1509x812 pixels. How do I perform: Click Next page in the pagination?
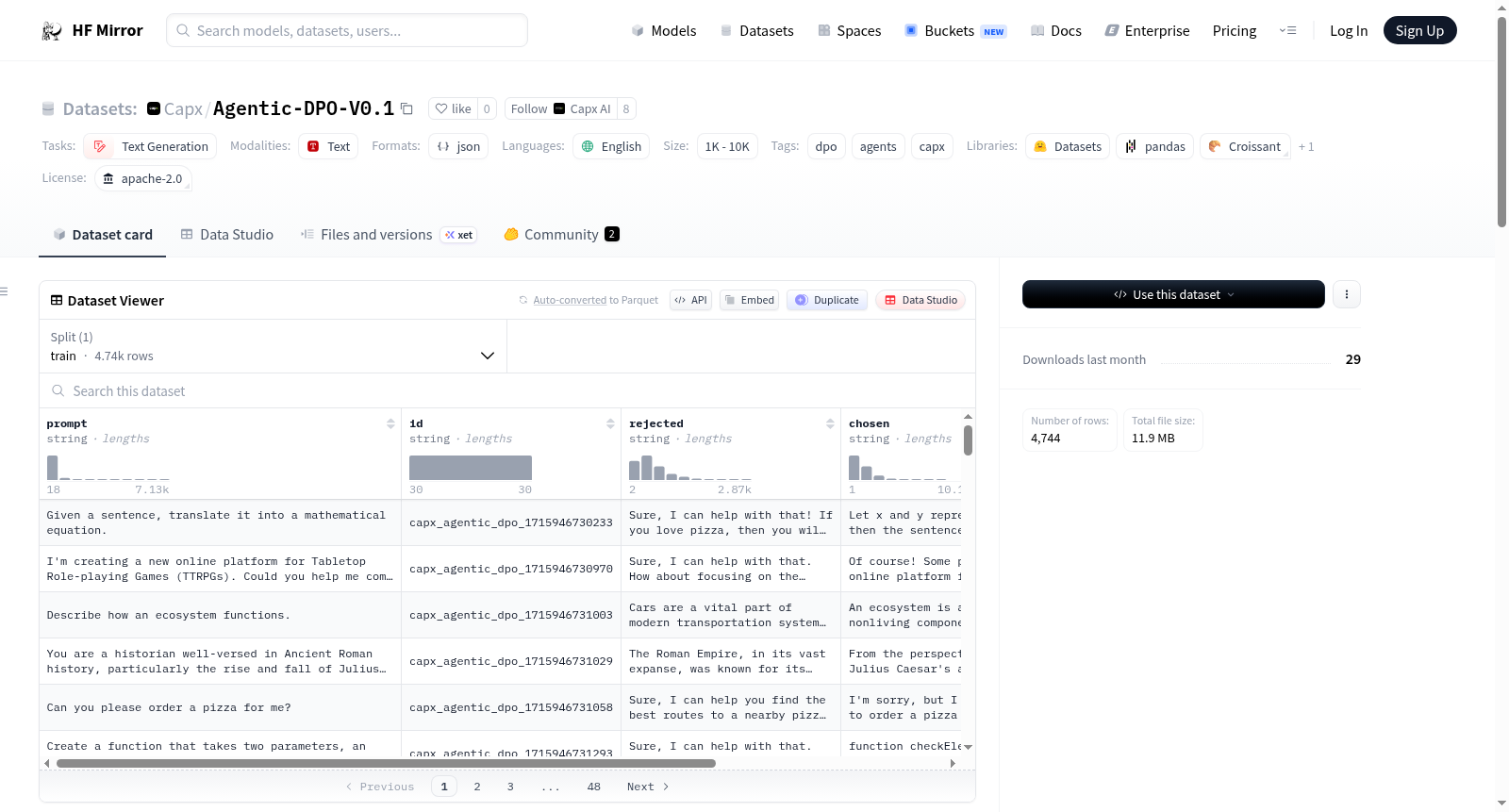click(648, 787)
